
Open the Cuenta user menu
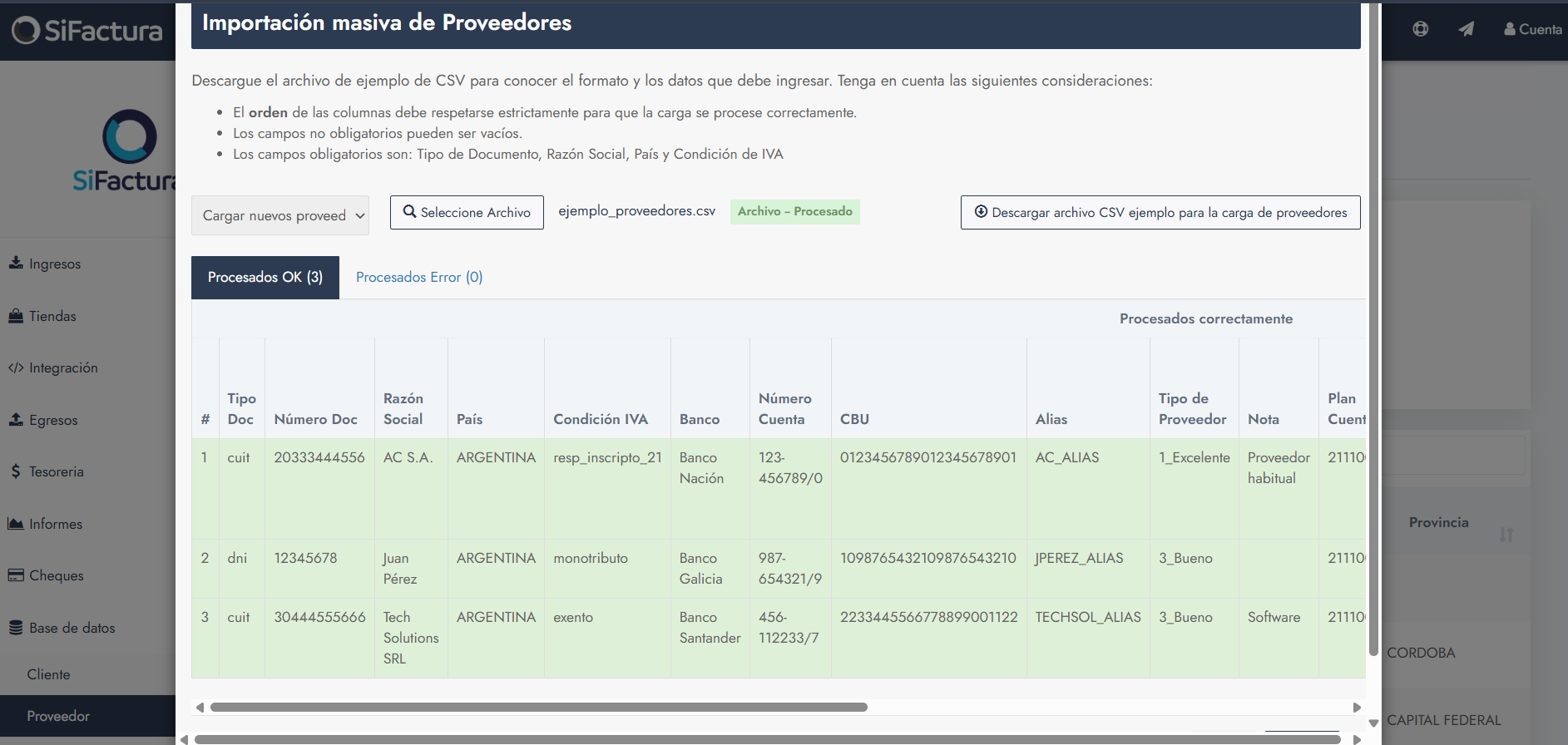tap(1532, 29)
